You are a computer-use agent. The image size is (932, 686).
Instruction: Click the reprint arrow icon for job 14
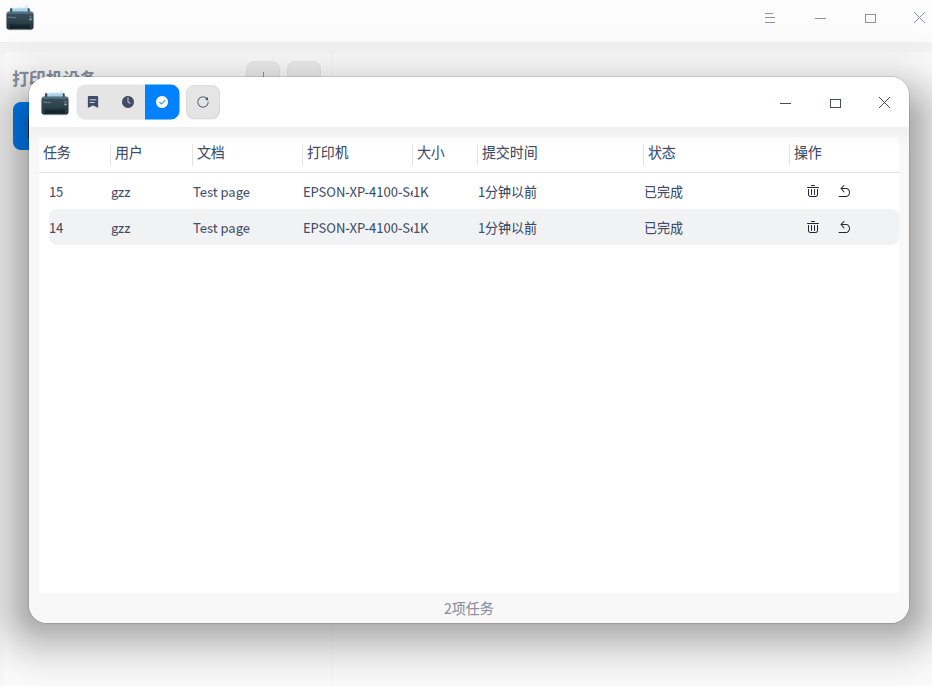844,227
